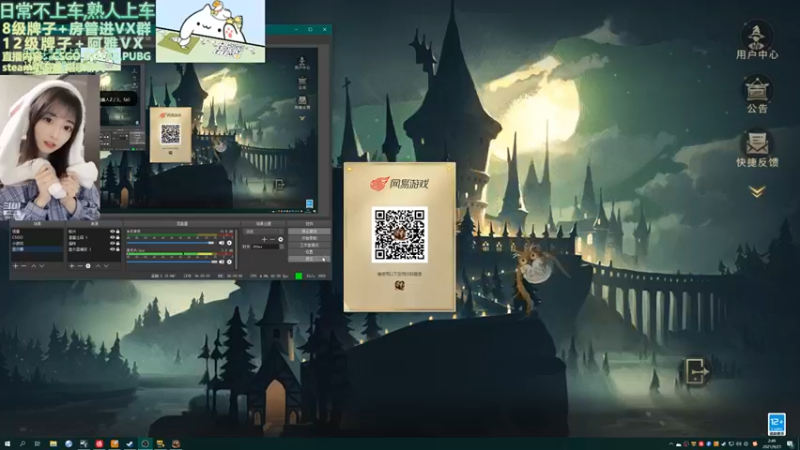The height and width of the screenshot is (450, 800).
Task: Select the CSGO scene in OBS
Action: click(x=37, y=237)
